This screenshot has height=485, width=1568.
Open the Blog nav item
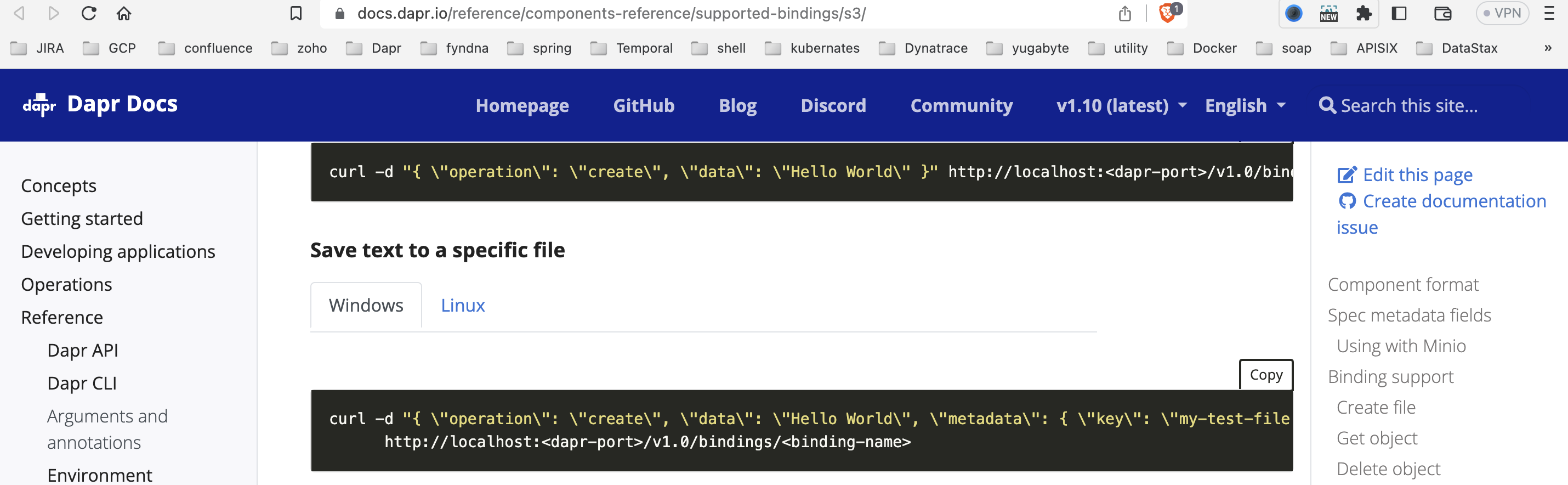tap(738, 105)
